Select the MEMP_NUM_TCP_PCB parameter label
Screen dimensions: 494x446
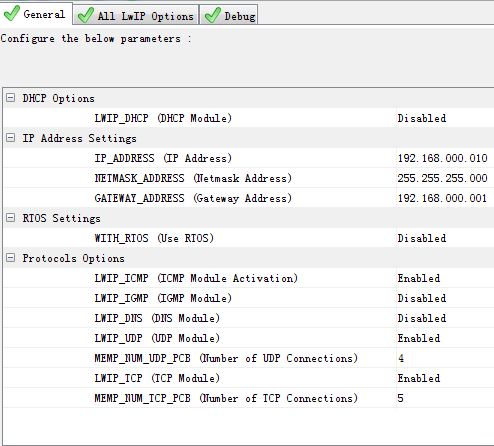(226, 398)
